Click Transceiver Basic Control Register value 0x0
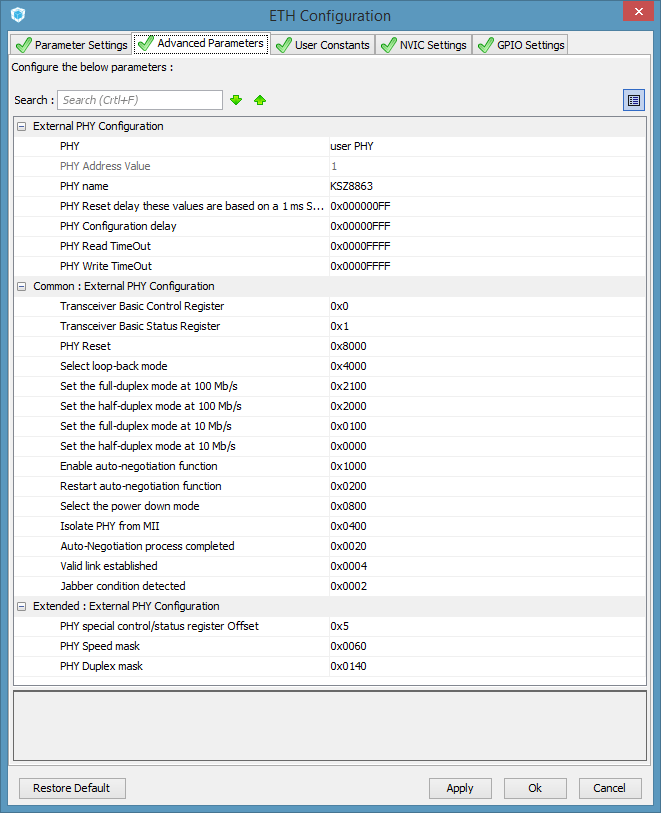Image resolution: width=661 pixels, height=813 pixels. [x=340, y=306]
